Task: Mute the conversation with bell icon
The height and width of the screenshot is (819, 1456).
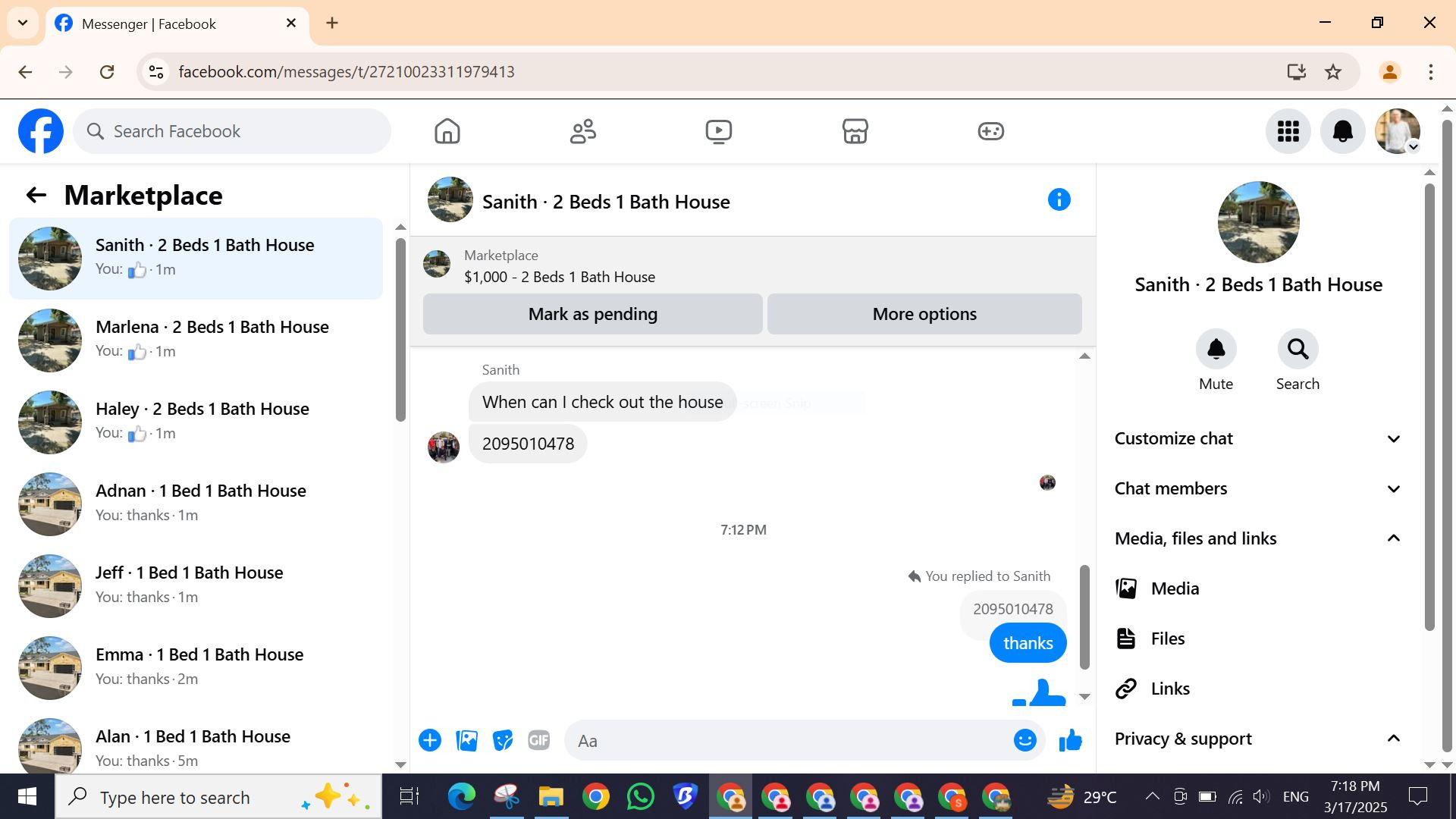Action: pyautogui.click(x=1216, y=349)
